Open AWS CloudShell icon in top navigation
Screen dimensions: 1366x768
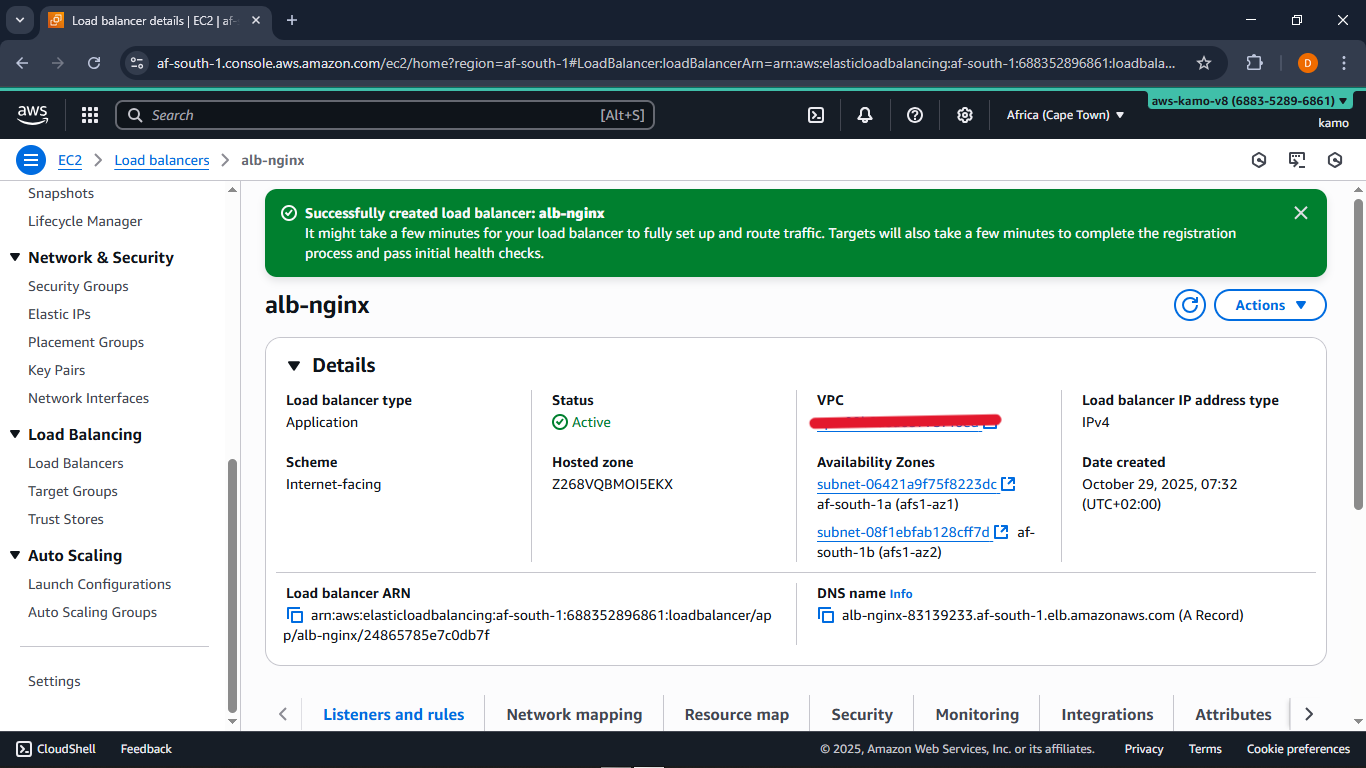pyautogui.click(x=816, y=115)
